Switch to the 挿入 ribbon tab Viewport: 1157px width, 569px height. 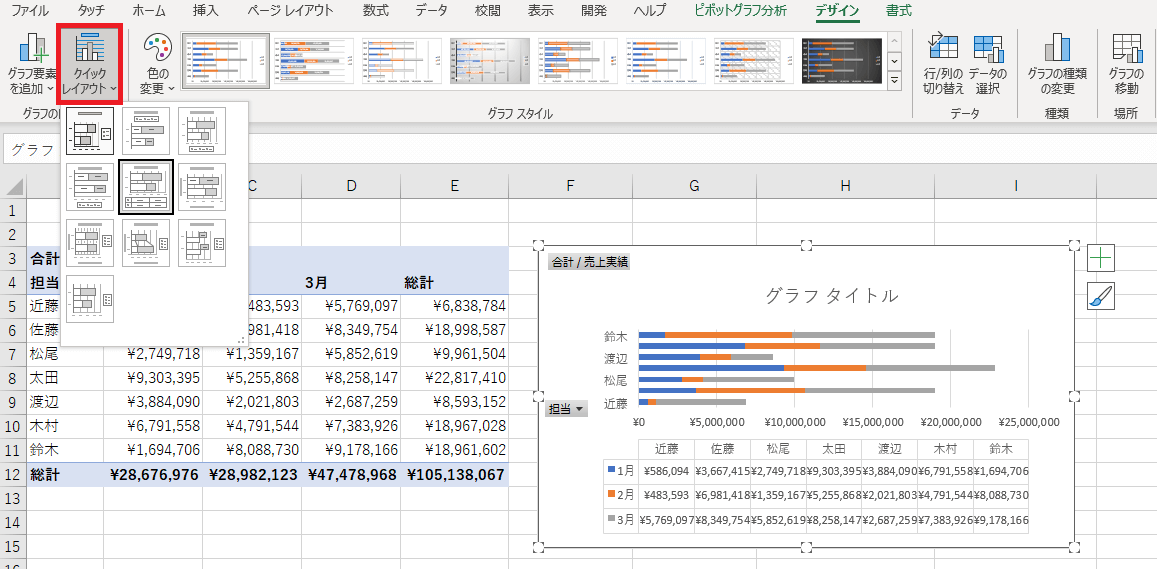(205, 11)
